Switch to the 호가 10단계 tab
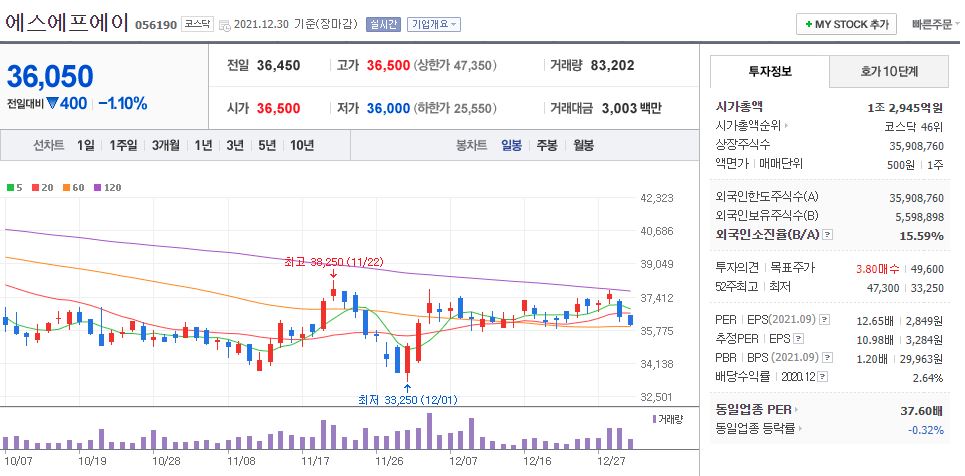This screenshot has height=476, width=965. point(889,71)
